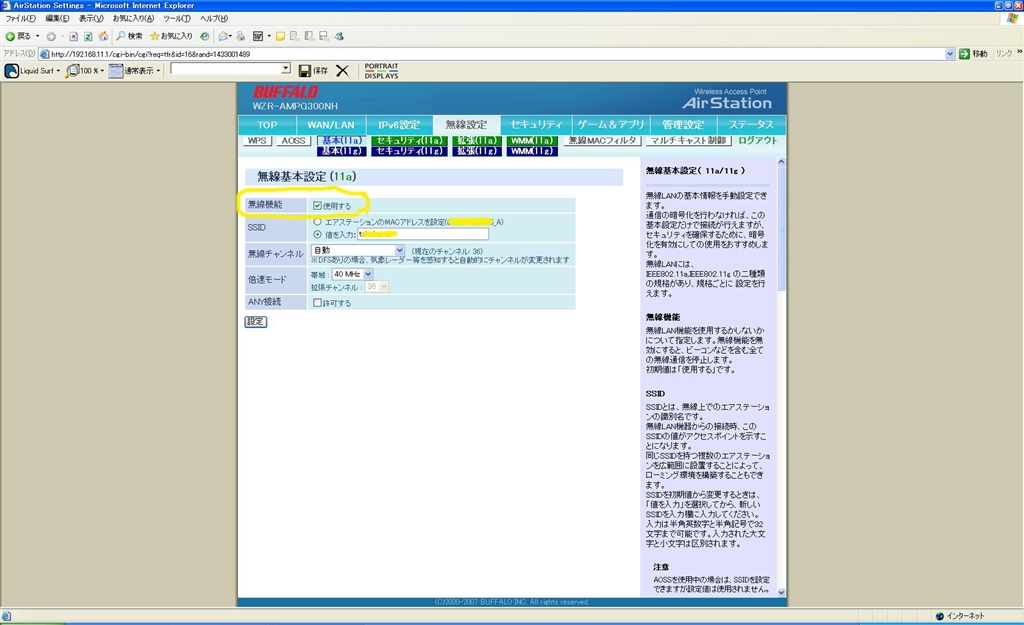Open the 拡張チャンネル 36 dropdown
Screen dimensions: 1024x625
377,287
